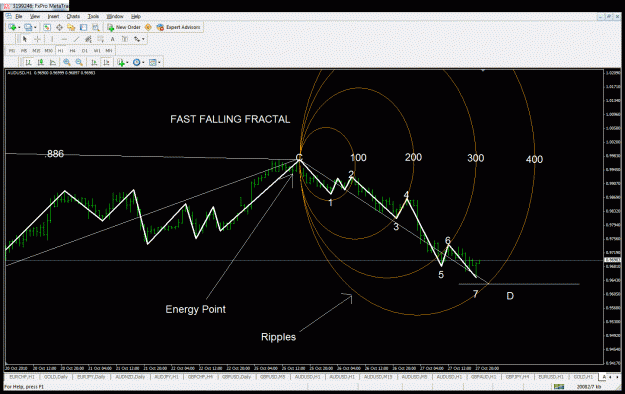This screenshot has width=625, height=394.
Task: Open the Help menu
Action: 136,16
